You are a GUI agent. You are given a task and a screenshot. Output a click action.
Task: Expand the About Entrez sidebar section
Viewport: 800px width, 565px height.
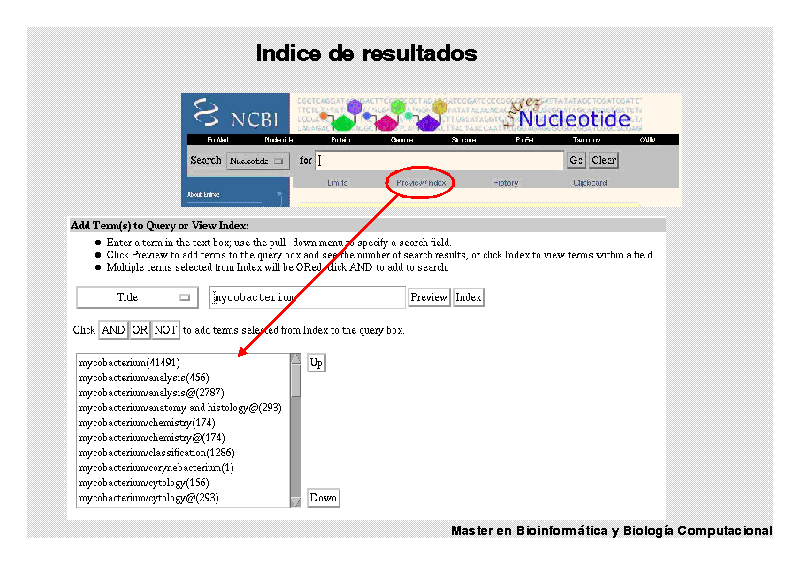235,195
